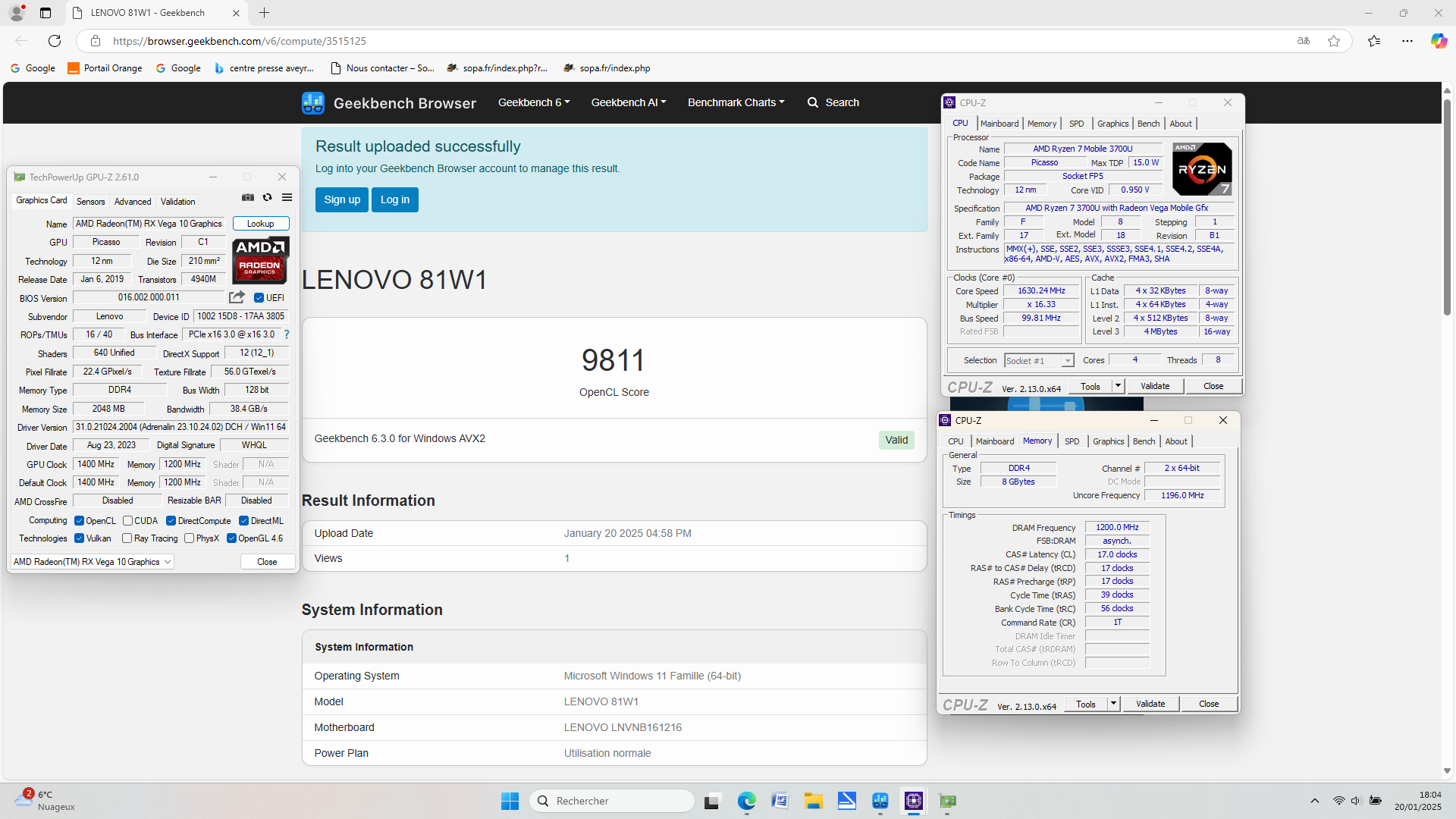Image resolution: width=1456 pixels, height=819 pixels.
Task: Show hidden system tray icons chevron
Action: tap(1314, 801)
